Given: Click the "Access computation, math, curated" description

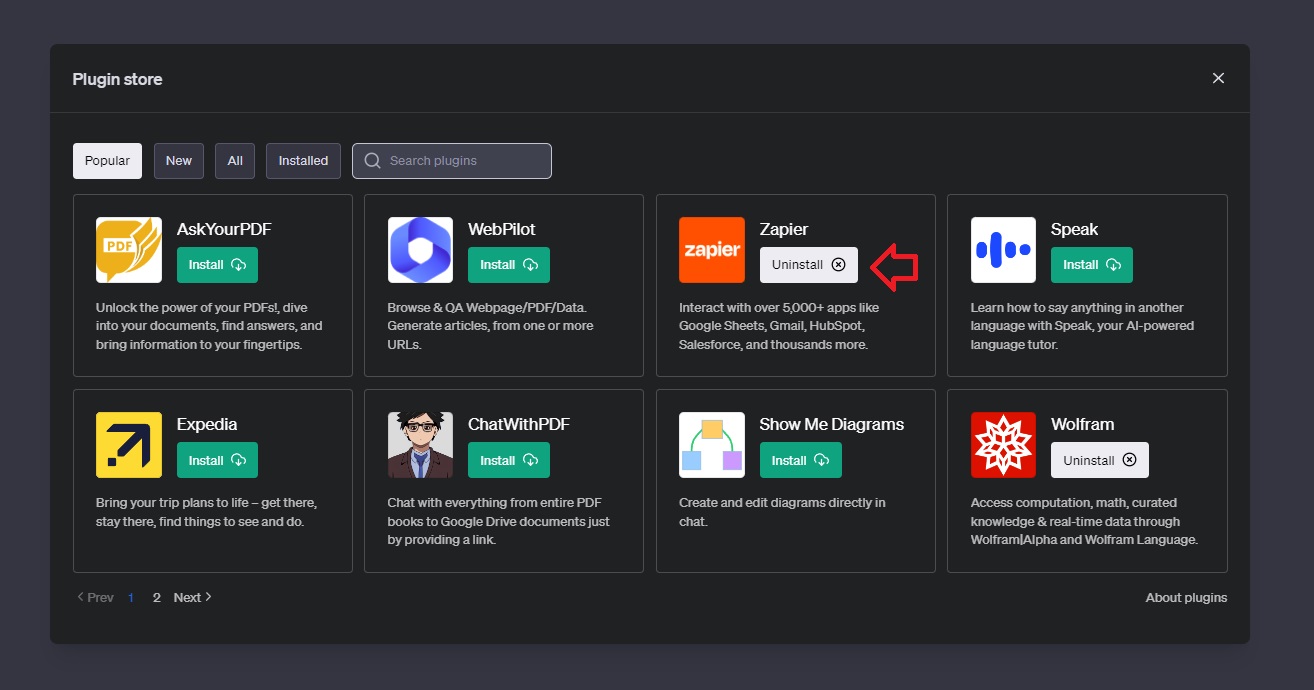Looking at the screenshot, I should 1084,521.
